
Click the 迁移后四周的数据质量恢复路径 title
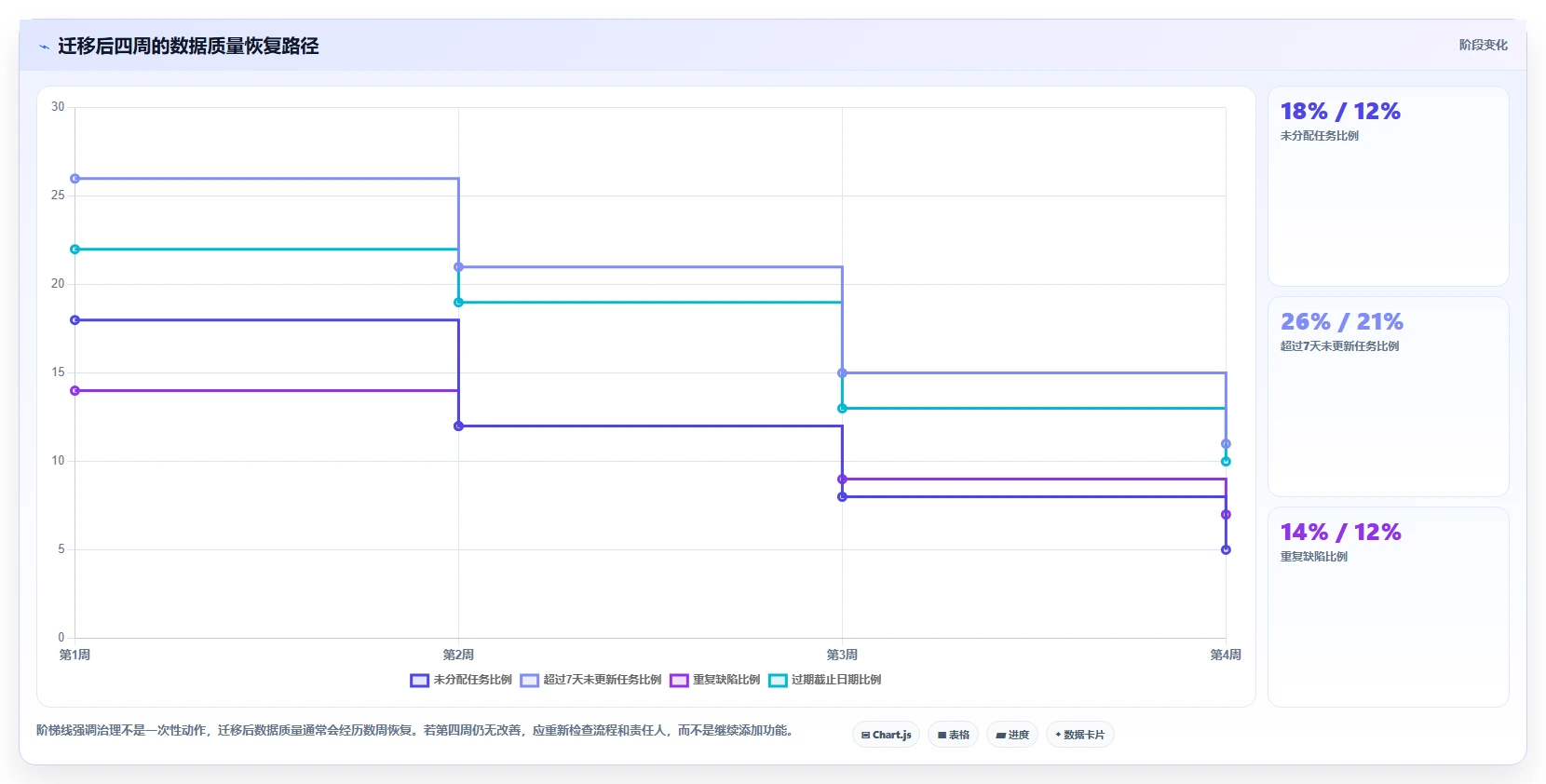point(188,46)
